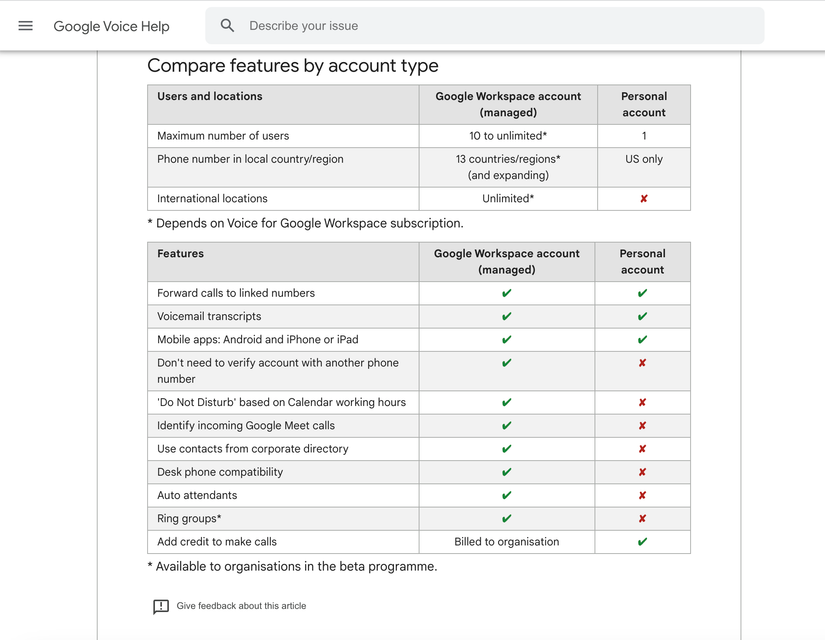The image size is (825, 640).
Task: Select 'Add credit to make calls' label
Action: [217, 542]
